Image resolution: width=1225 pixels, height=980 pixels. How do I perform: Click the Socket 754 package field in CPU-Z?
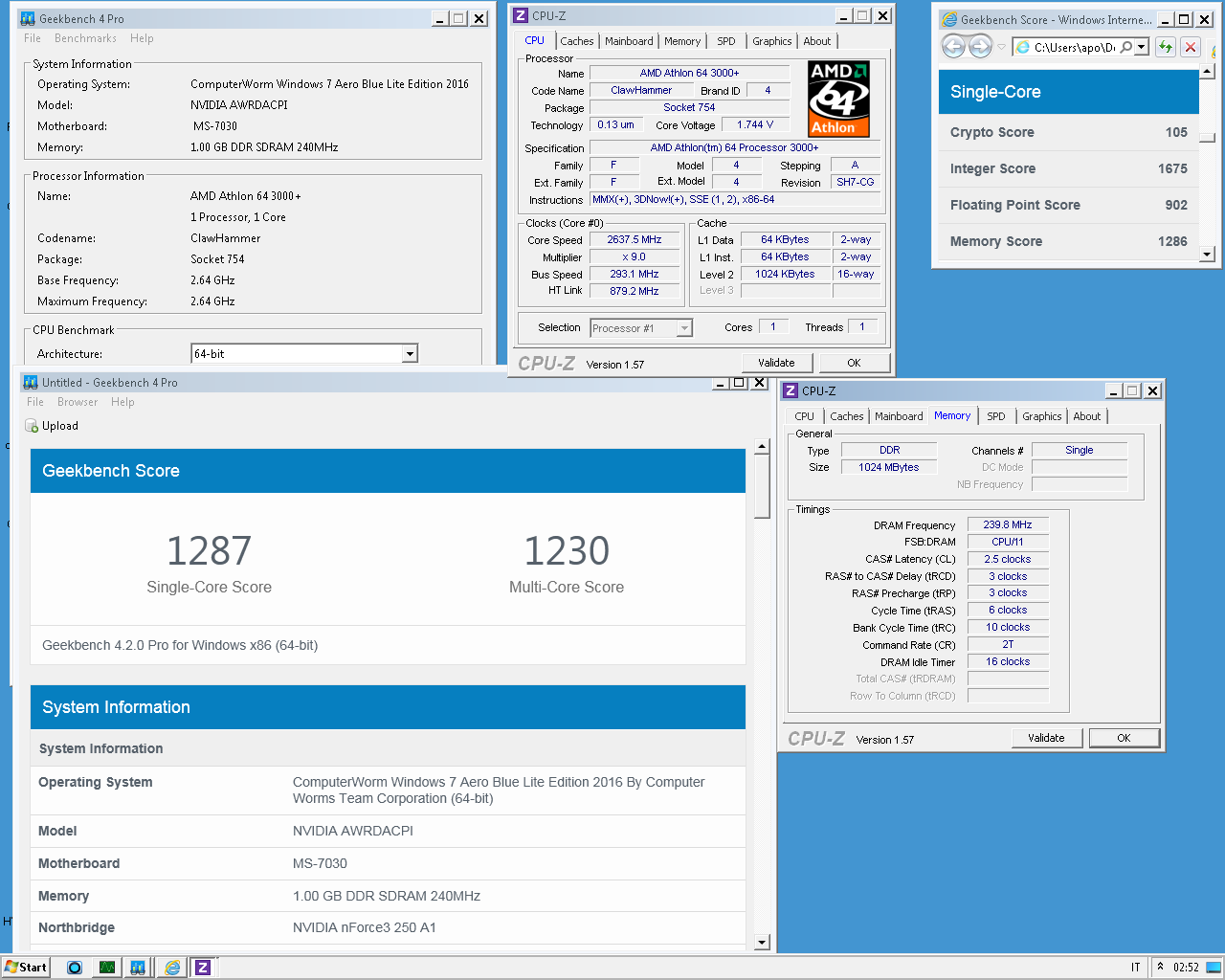coord(689,107)
